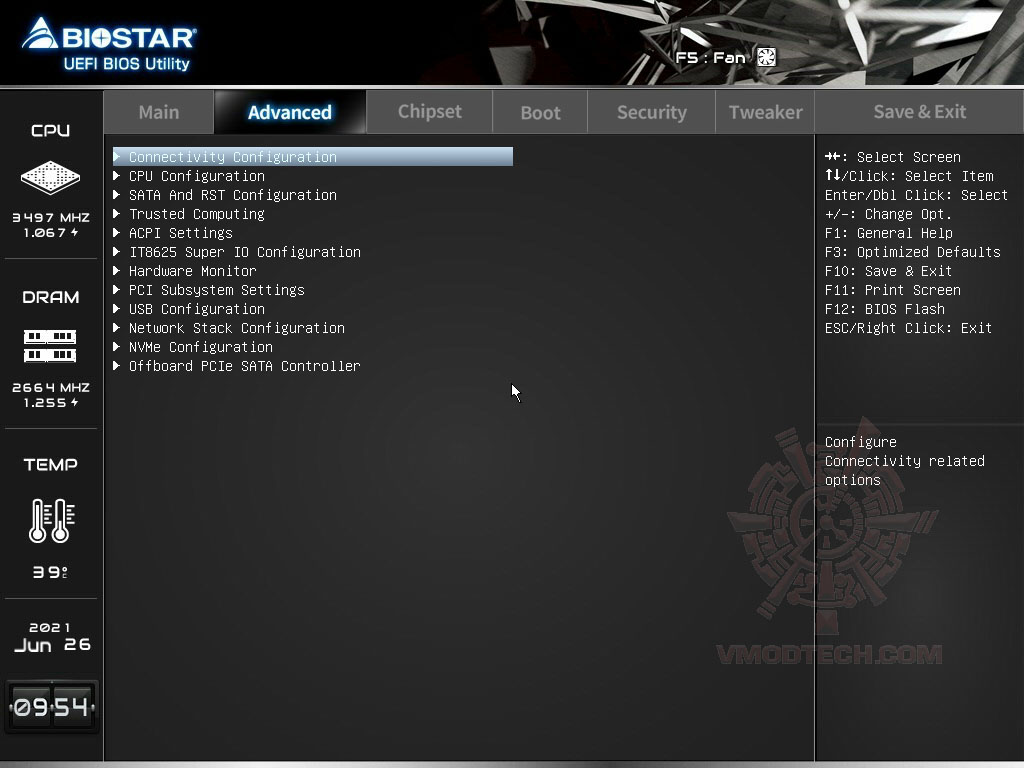Open the Chipset tab
Viewport: 1024px width, 768px height.
point(430,112)
